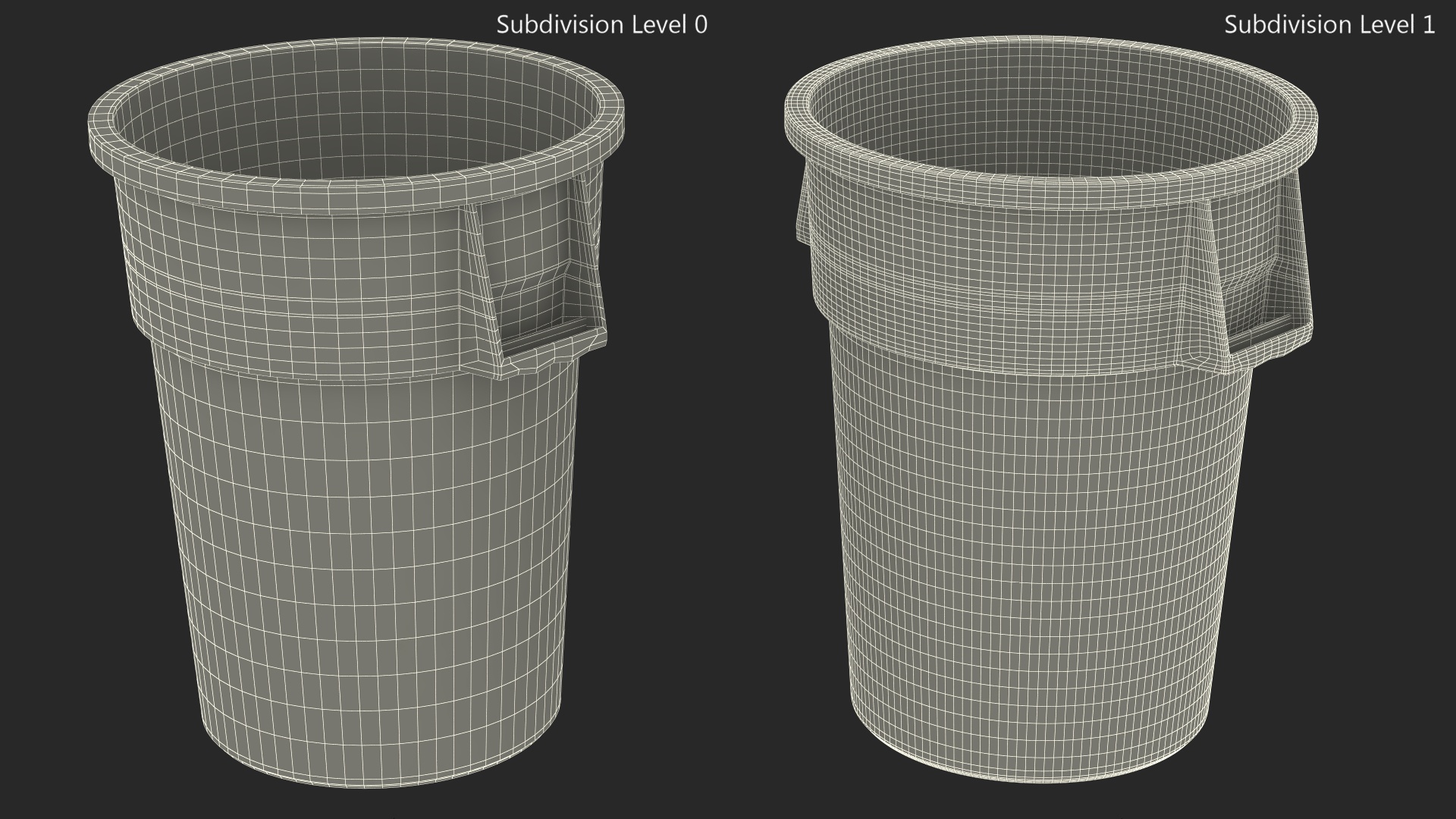Click the Level 0 low-poly bin thumbnail
The width and height of the screenshot is (1456, 819).
(x=356, y=409)
